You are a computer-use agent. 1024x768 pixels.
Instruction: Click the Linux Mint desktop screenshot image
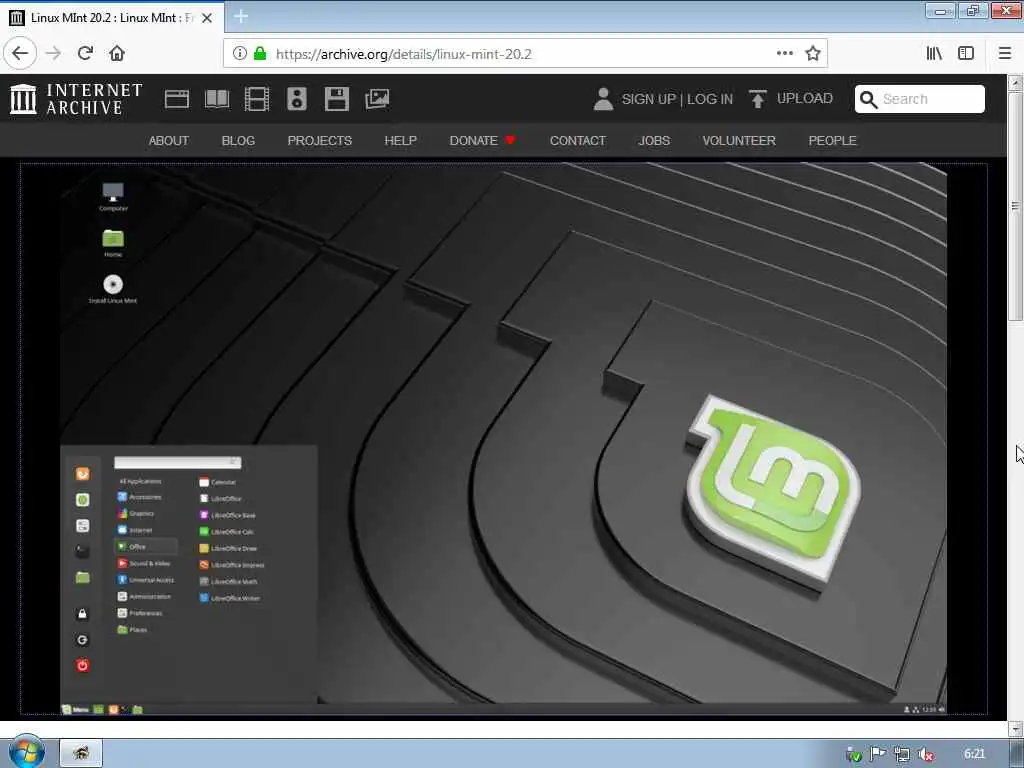[x=503, y=439]
